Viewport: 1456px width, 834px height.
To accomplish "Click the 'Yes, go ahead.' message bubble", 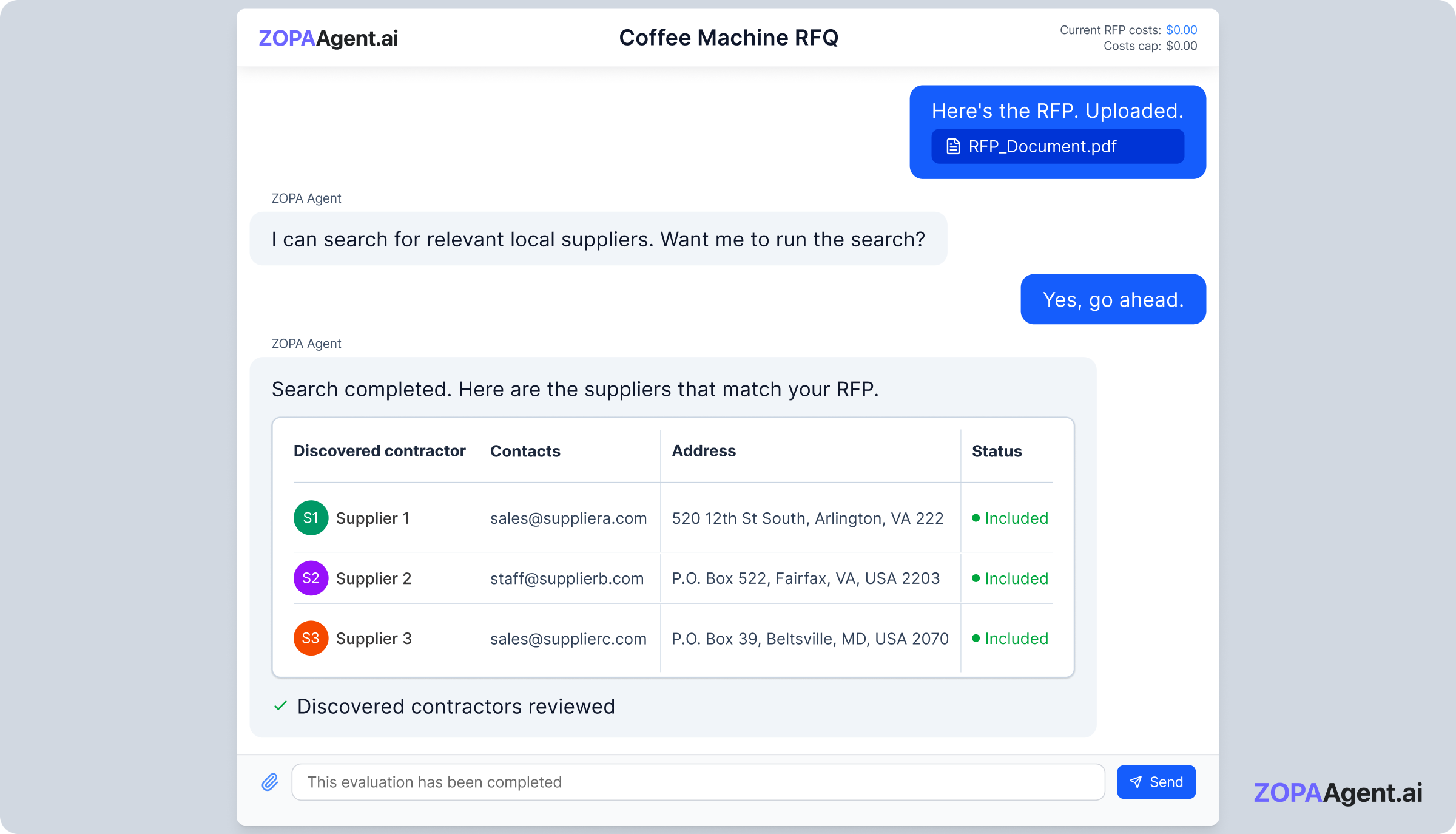I will coord(1113,299).
